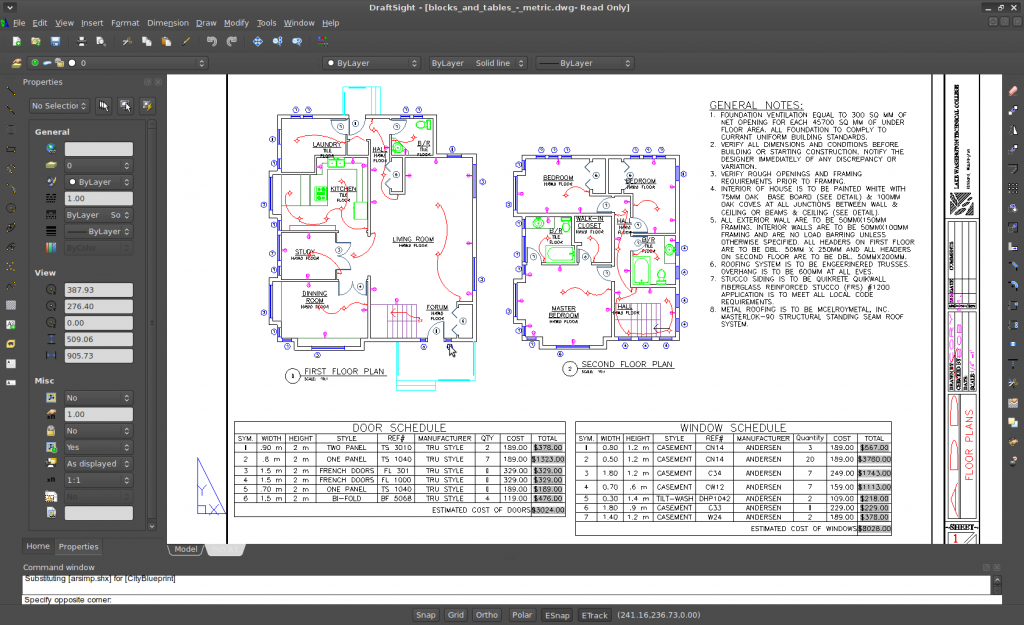Switch to the Model tab
The image size is (1024, 625).
click(x=185, y=549)
